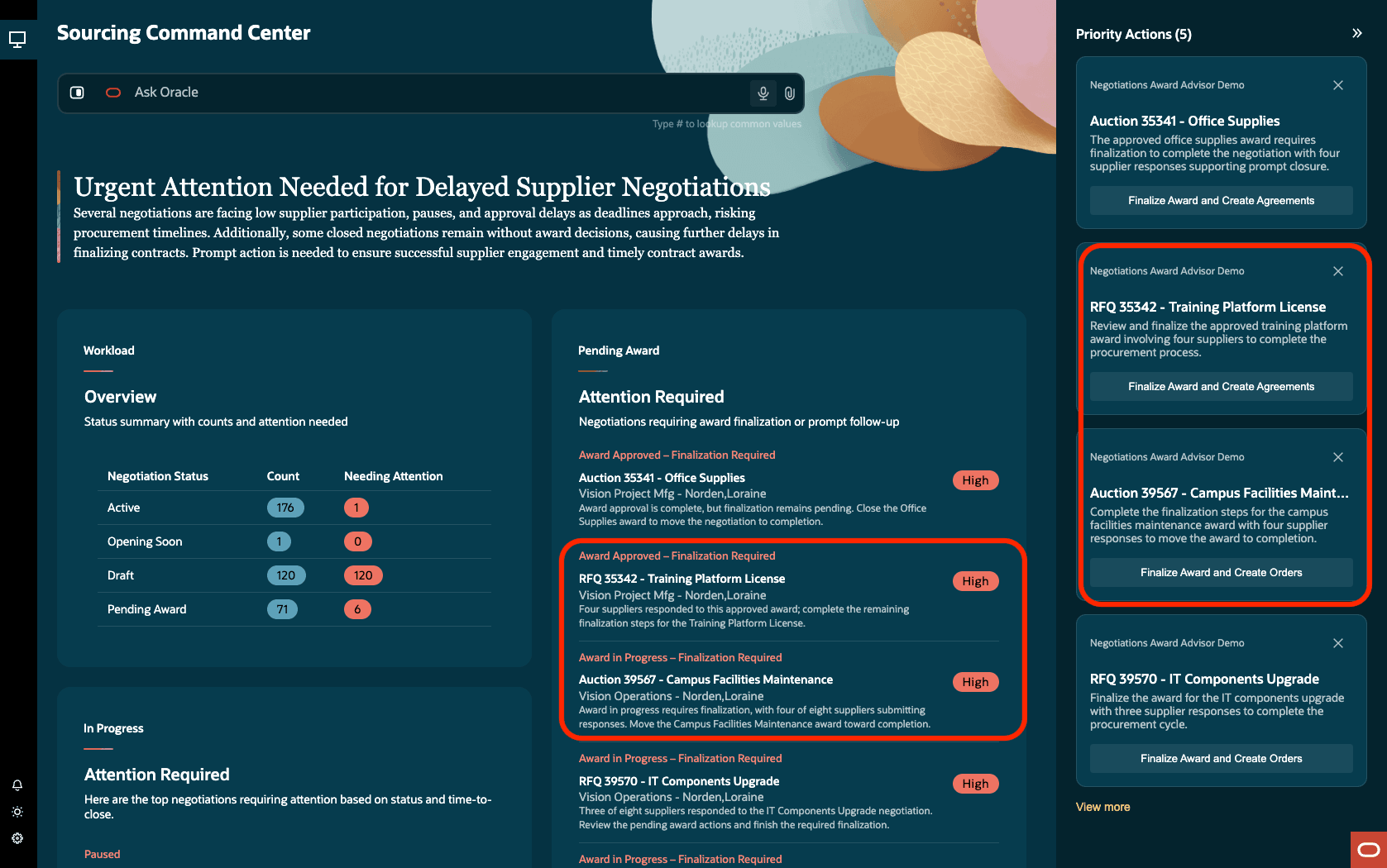Dismiss the Auction 35341 Office Supplies card

pyautogui.click(x=1338, y=85)
